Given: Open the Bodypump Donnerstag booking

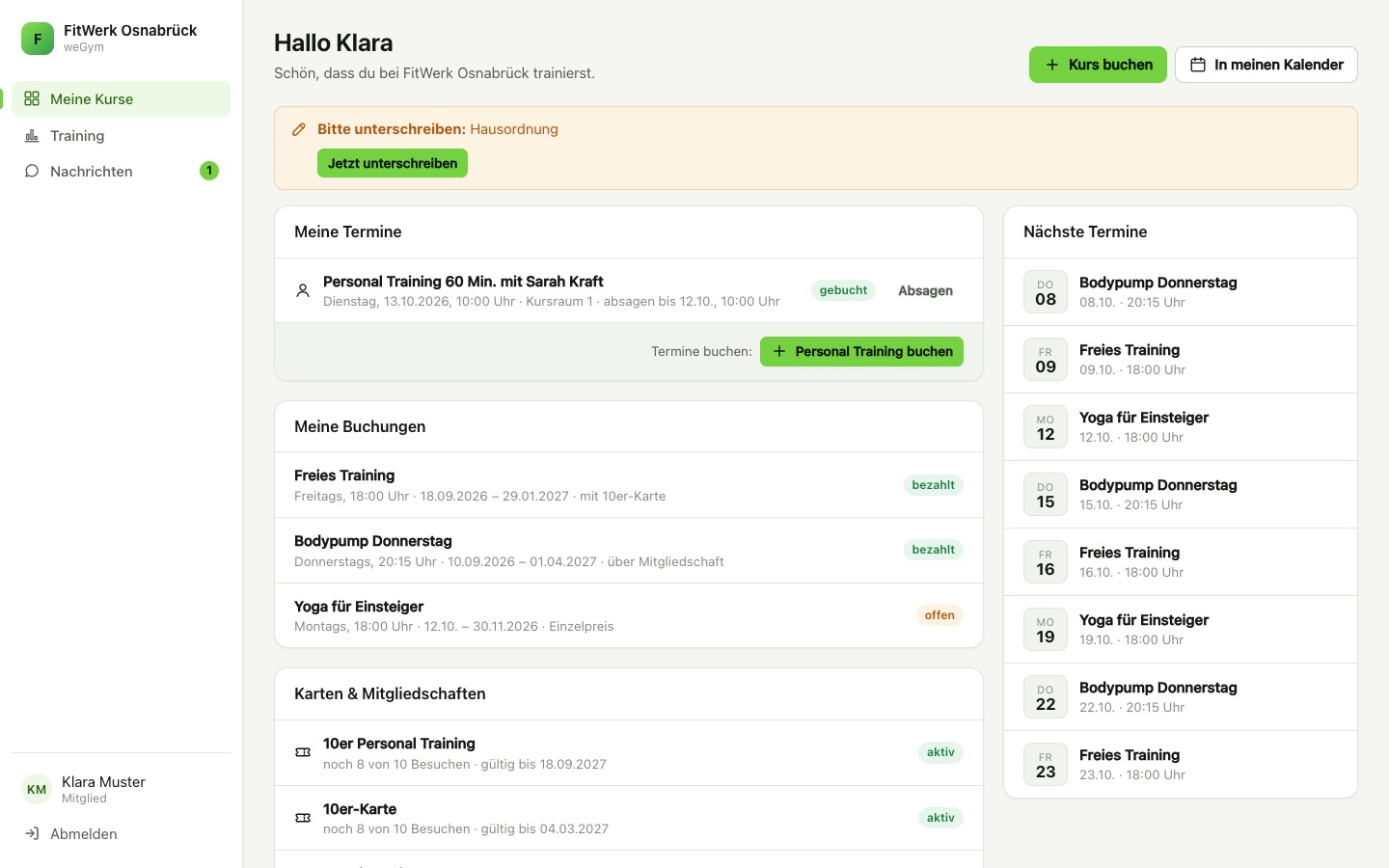Looking at the screenshot, I should (629, 551).
